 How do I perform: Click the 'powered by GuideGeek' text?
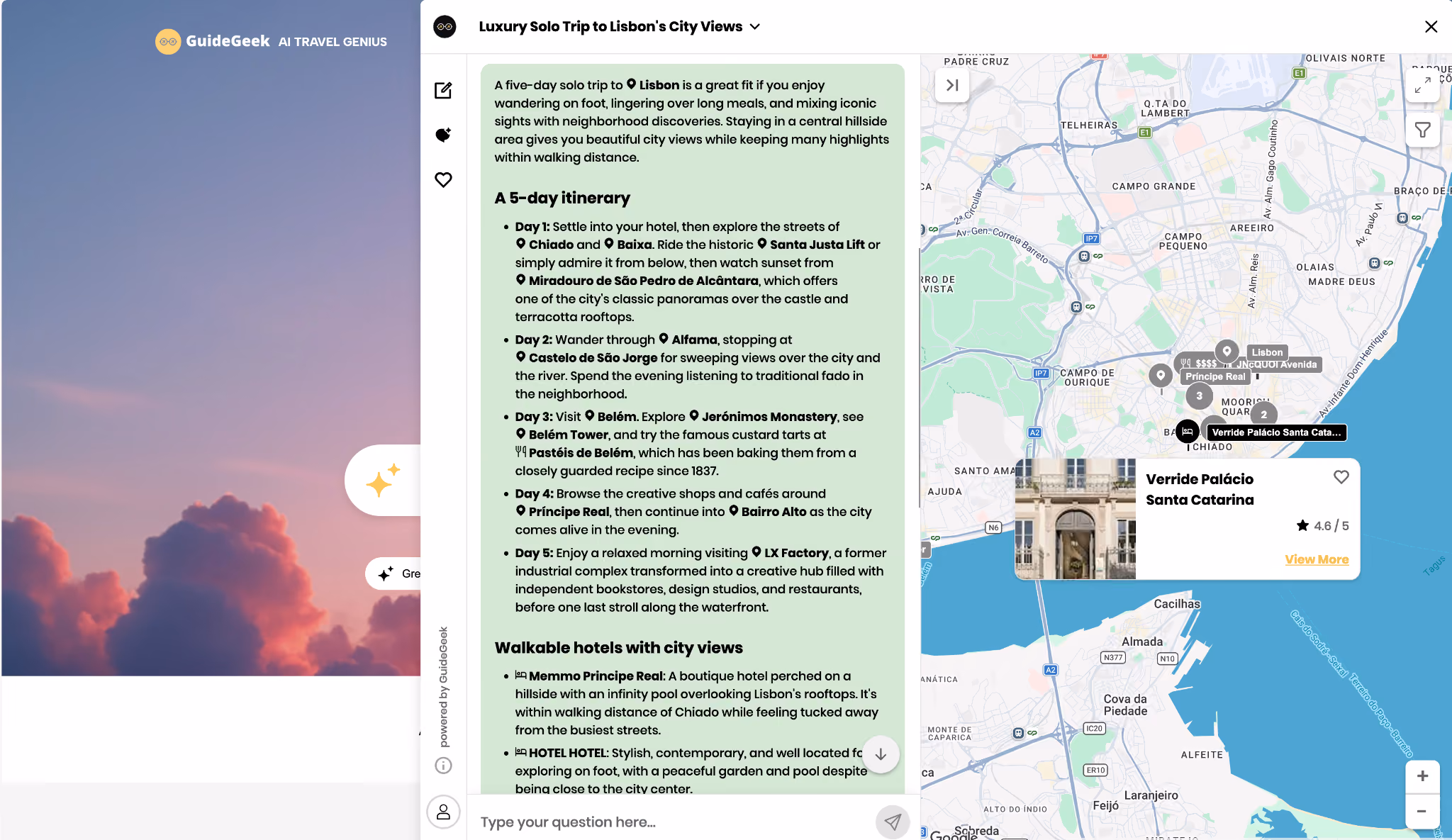click(x=443, y=686)
